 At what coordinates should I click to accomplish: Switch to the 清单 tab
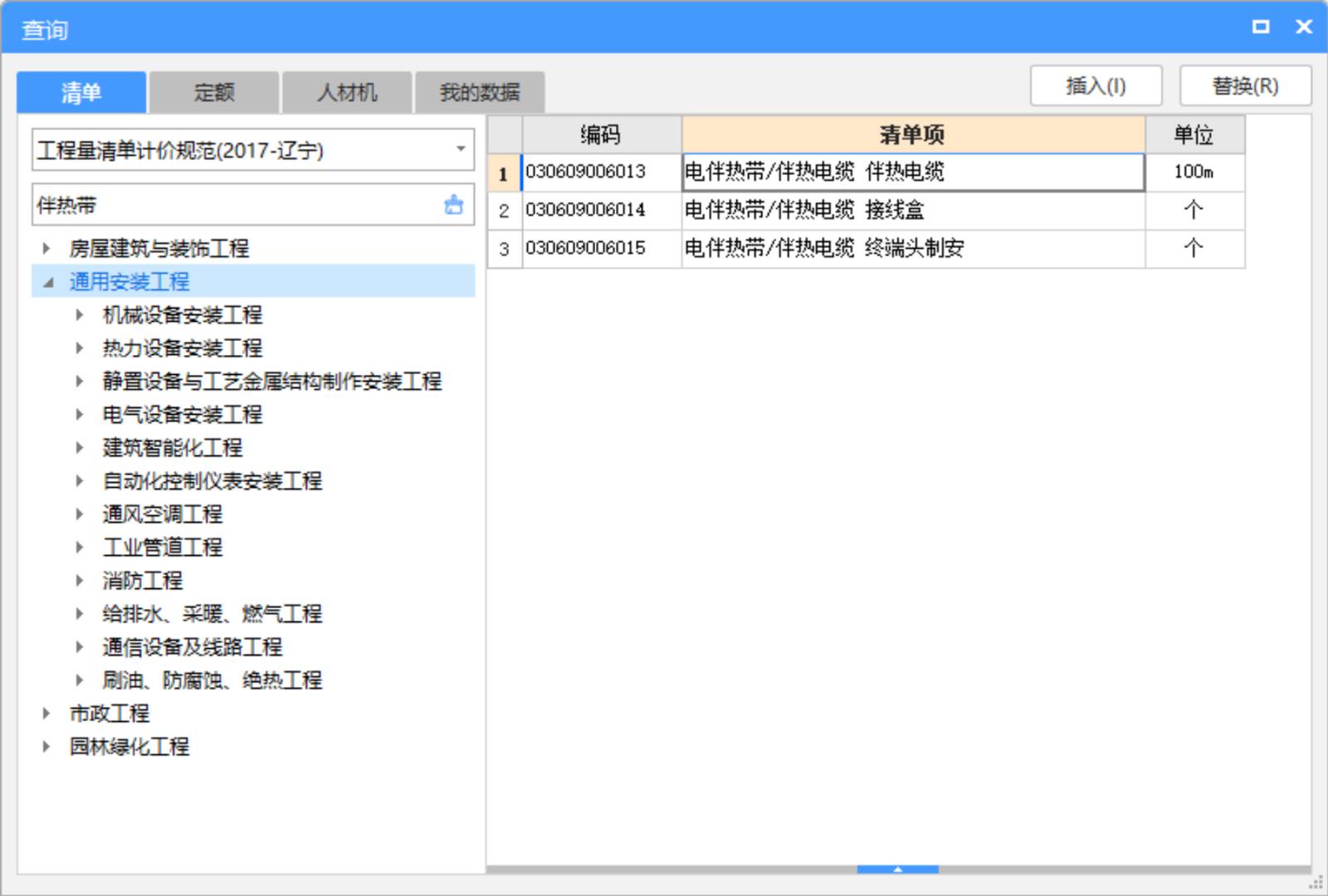tap(81, 92)
